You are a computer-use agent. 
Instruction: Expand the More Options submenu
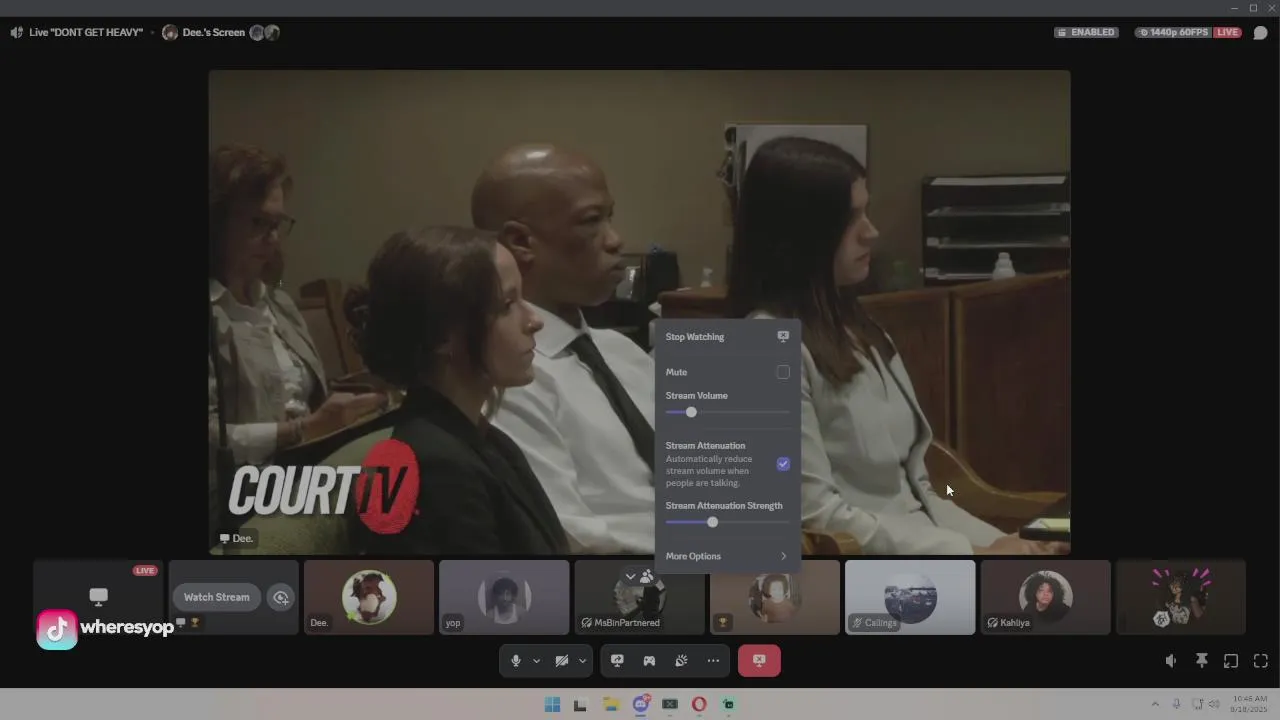pyautogui.click(x=727, y=556)
